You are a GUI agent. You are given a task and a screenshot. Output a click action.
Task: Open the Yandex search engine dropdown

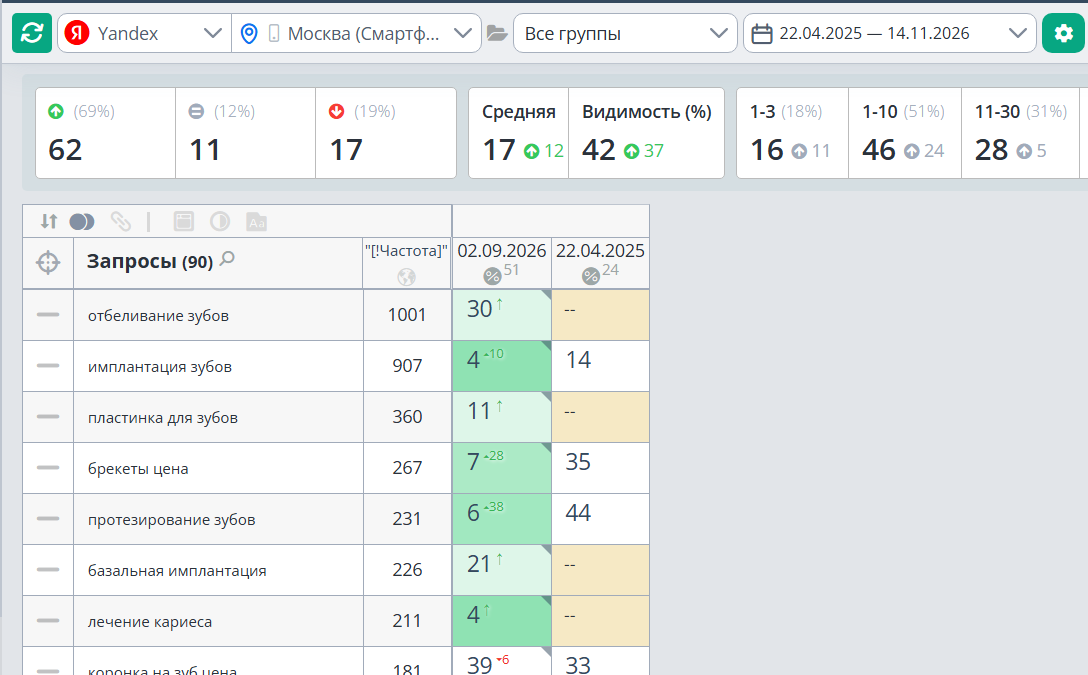(144, 33)
